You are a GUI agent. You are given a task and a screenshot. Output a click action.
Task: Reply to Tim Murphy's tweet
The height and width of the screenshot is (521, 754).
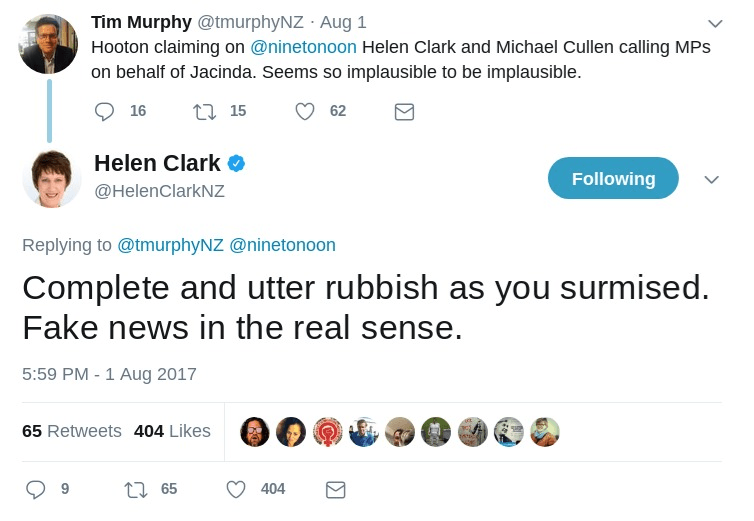click(x=105, y=112)
